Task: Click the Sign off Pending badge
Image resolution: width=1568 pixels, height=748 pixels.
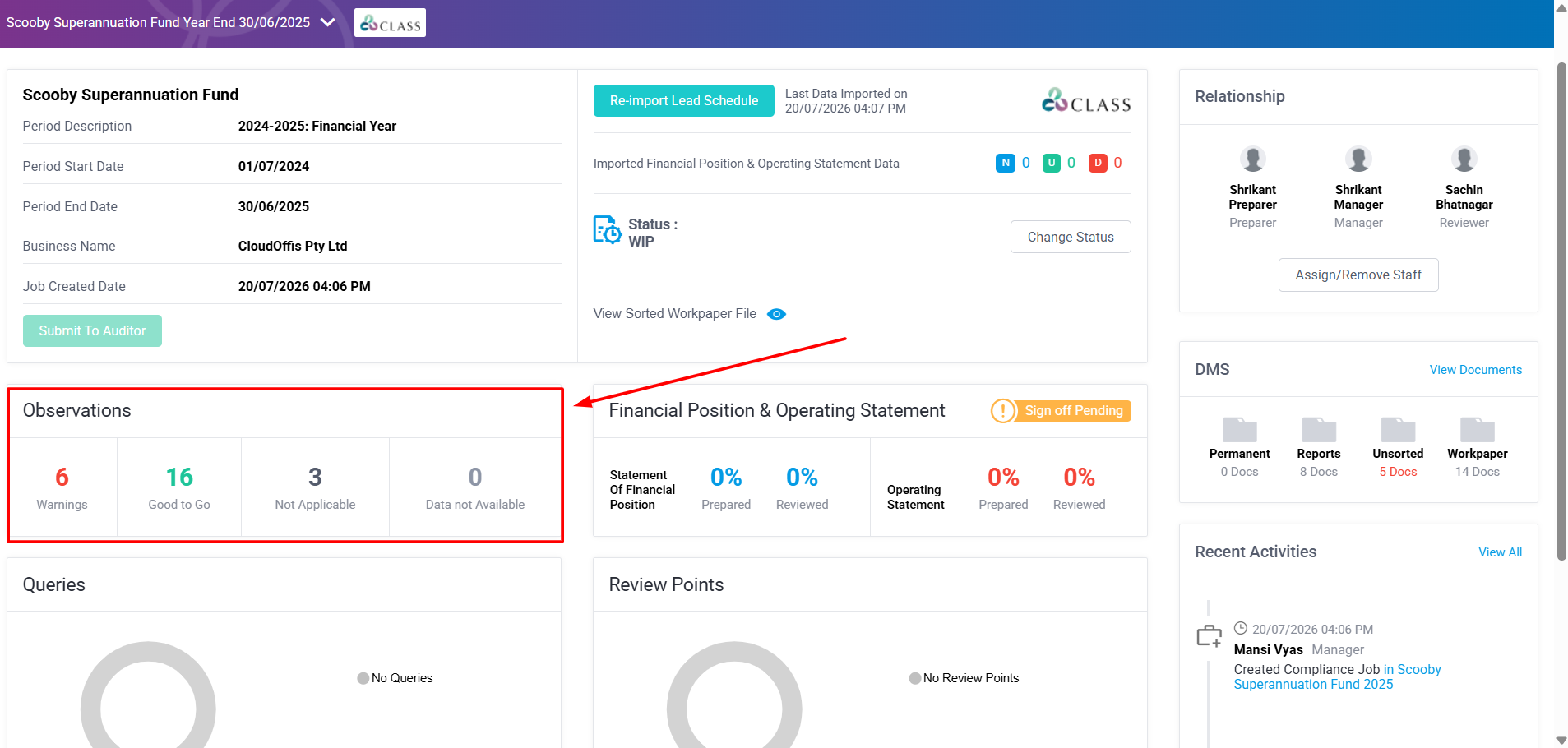Action: (x=1073, y=410)
